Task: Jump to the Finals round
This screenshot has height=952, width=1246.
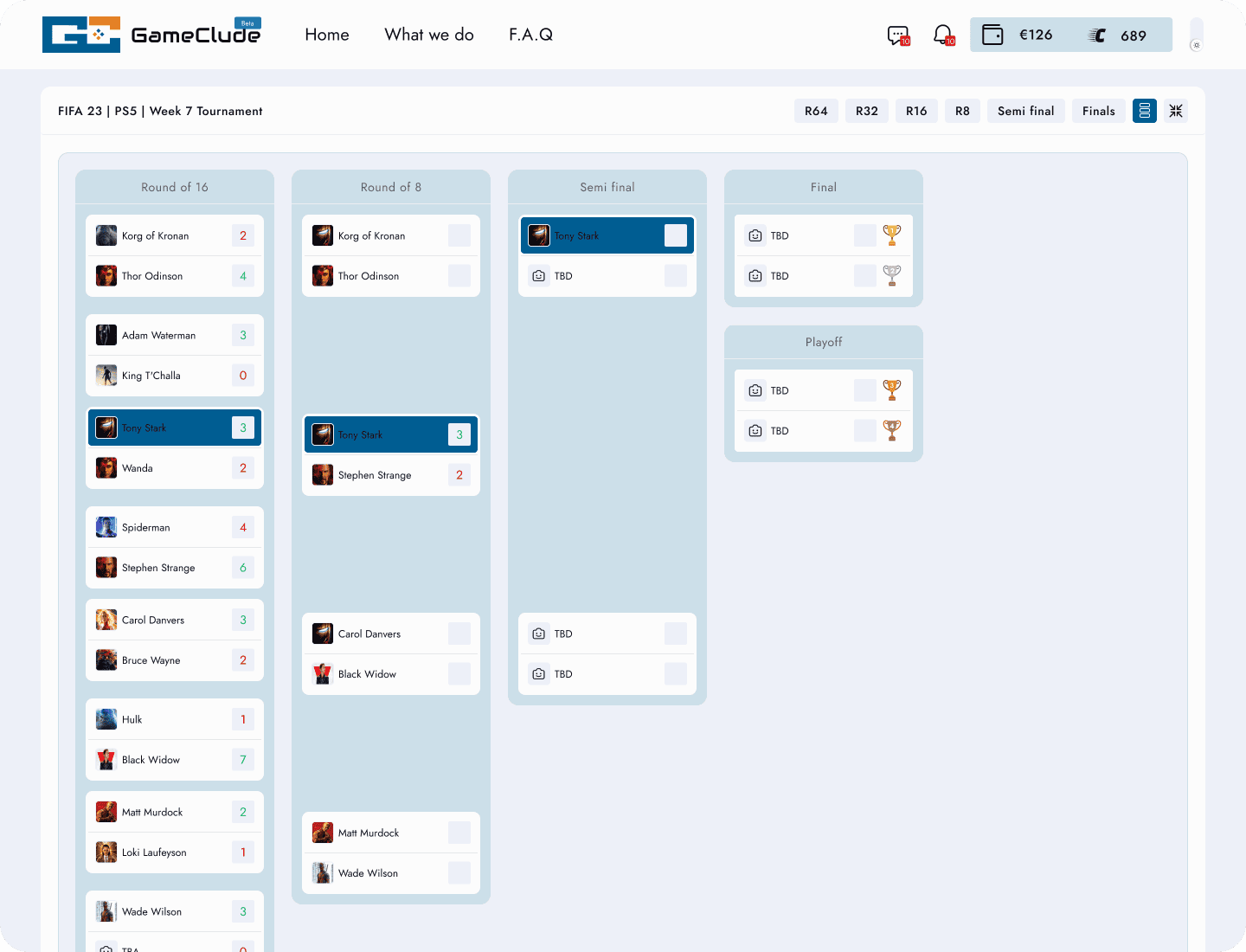Action: pyautogui.click(x=1099, y=111)
